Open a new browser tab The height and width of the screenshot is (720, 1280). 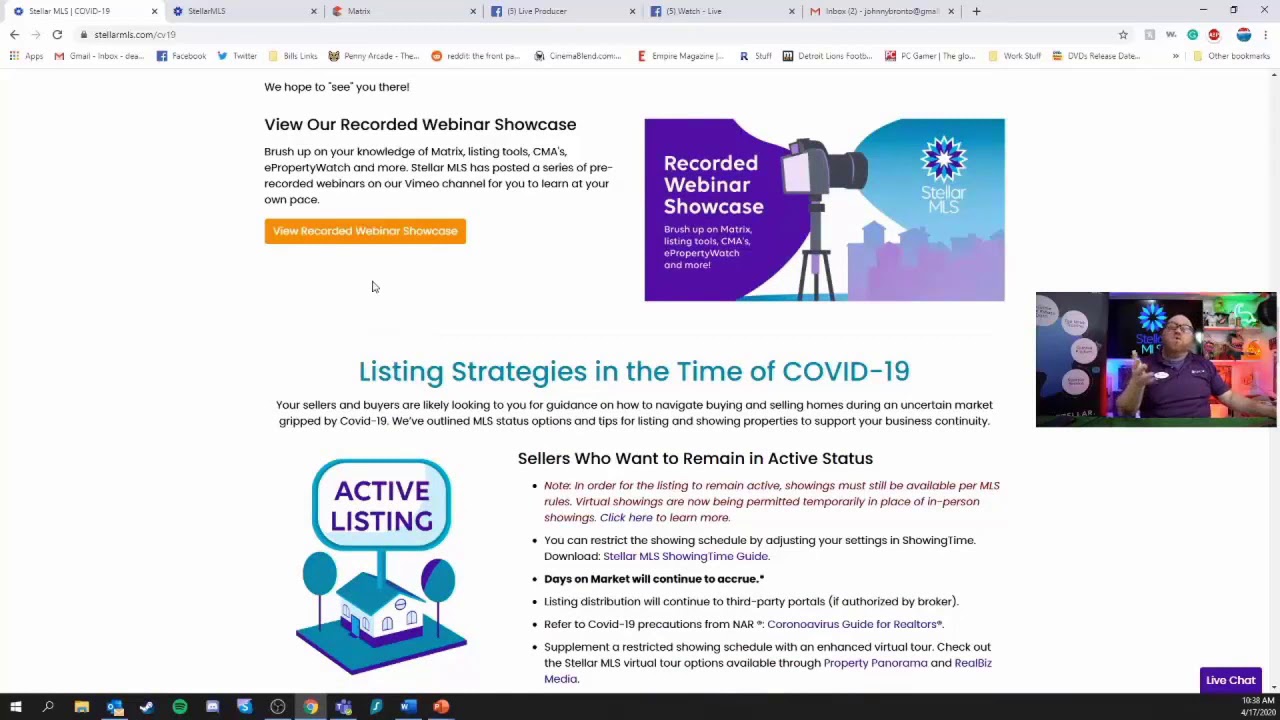click(x=976, y=11)
